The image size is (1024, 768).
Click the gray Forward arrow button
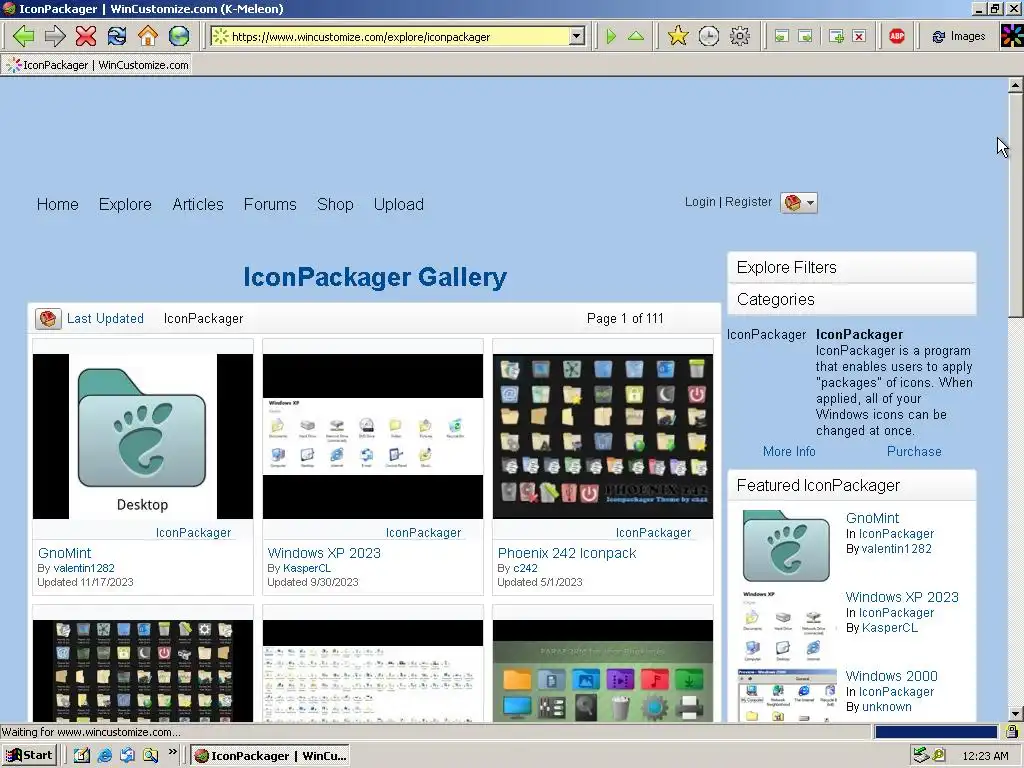(55, 36)
